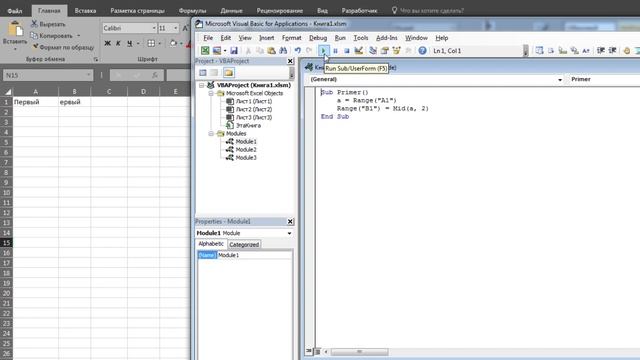Select Module3 in project tree
This screenshot has height=360, width=640.
(246, 158)
